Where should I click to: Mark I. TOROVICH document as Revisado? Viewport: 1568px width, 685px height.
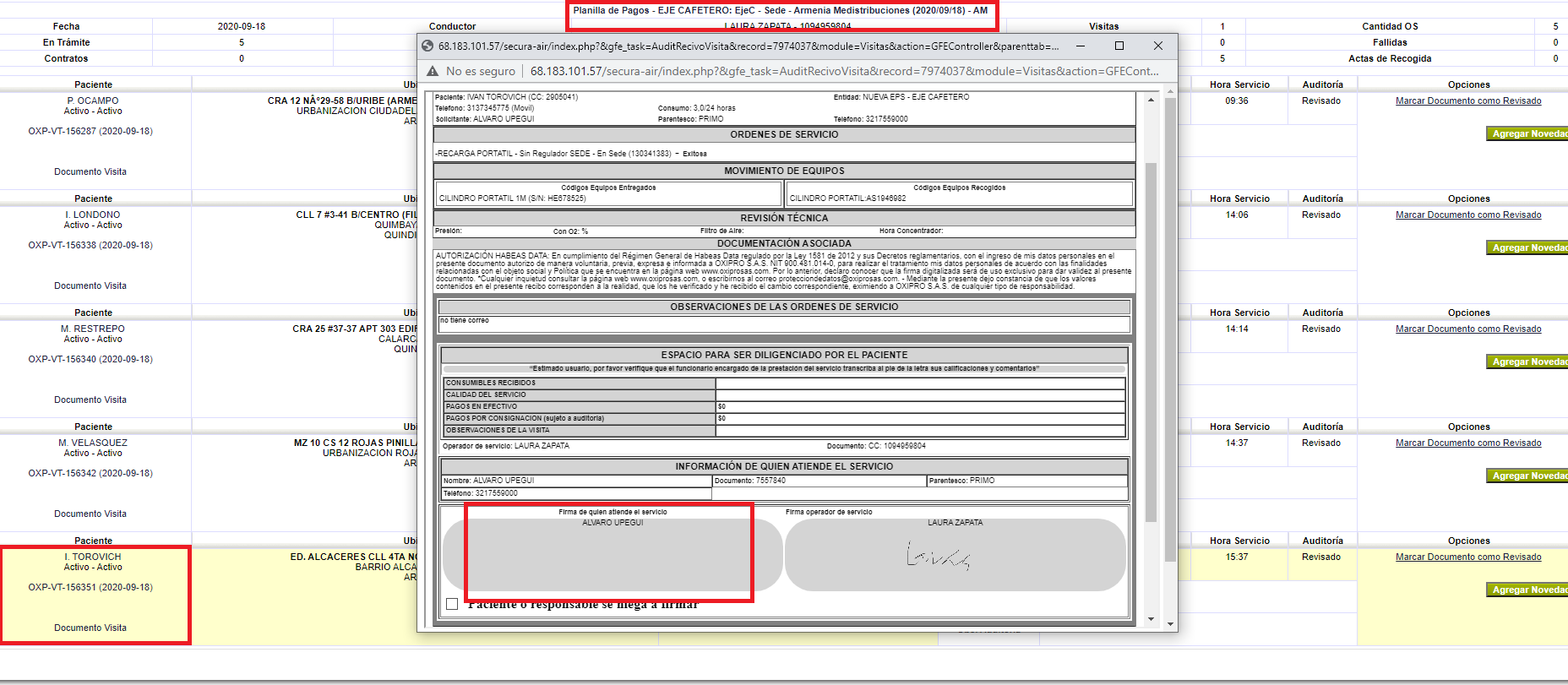click(1468, 557)
